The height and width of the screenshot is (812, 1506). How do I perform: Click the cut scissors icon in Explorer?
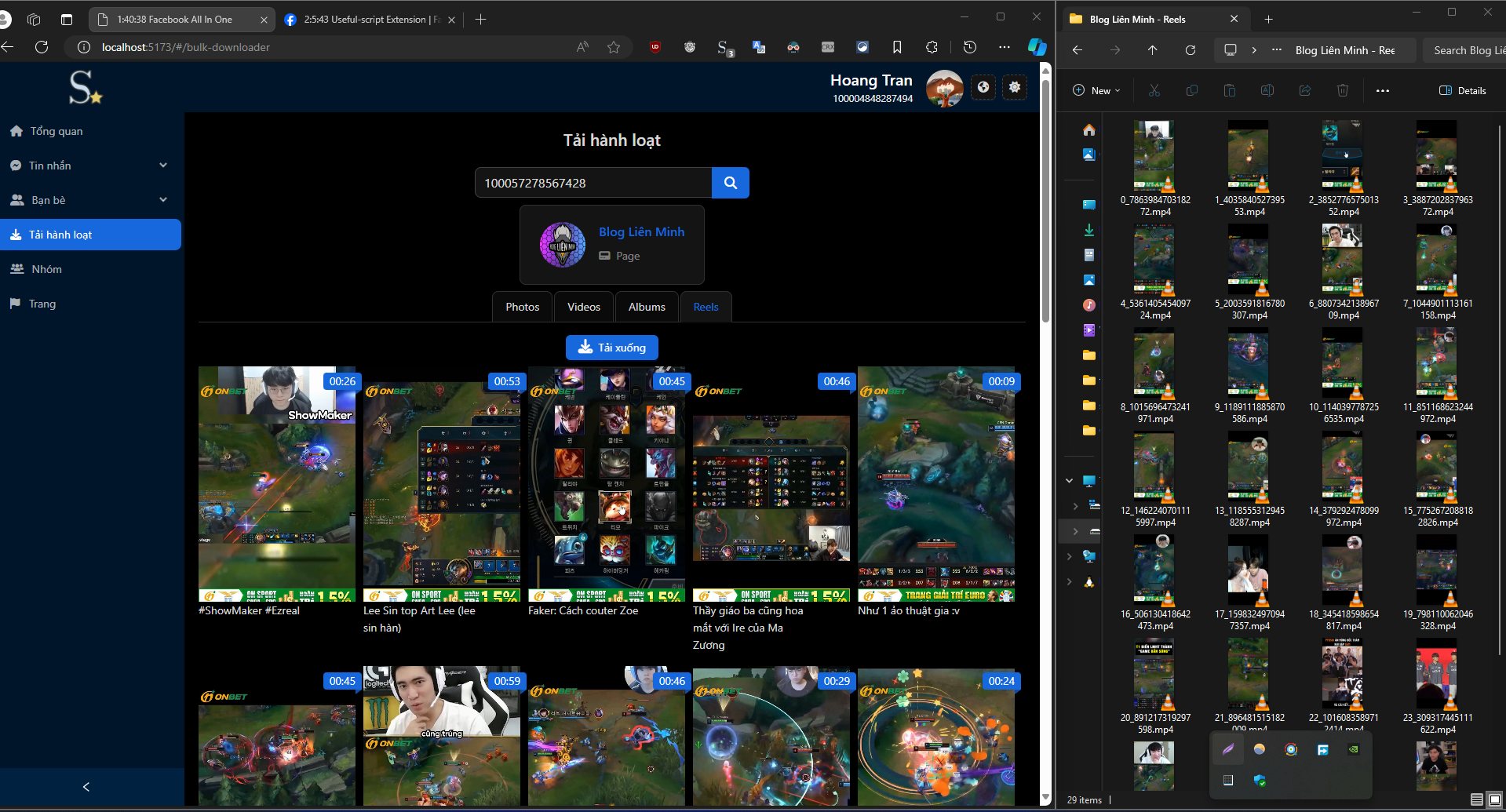[x=1154, y=90]
